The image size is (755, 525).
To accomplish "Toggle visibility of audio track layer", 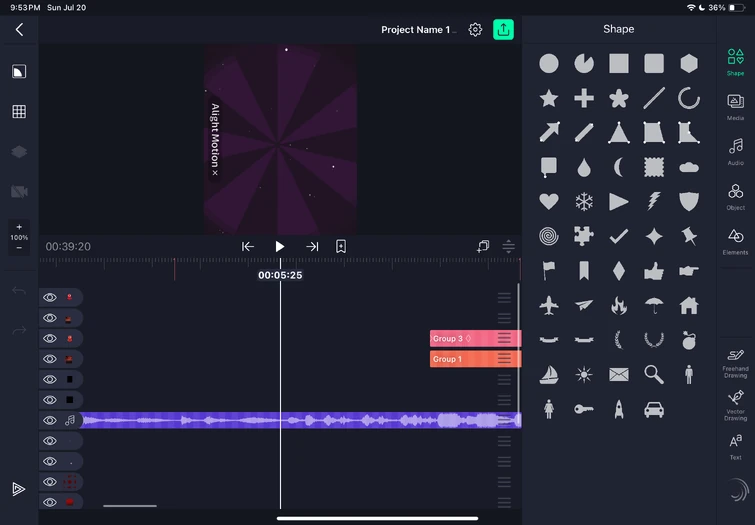I will coord(50,421).
